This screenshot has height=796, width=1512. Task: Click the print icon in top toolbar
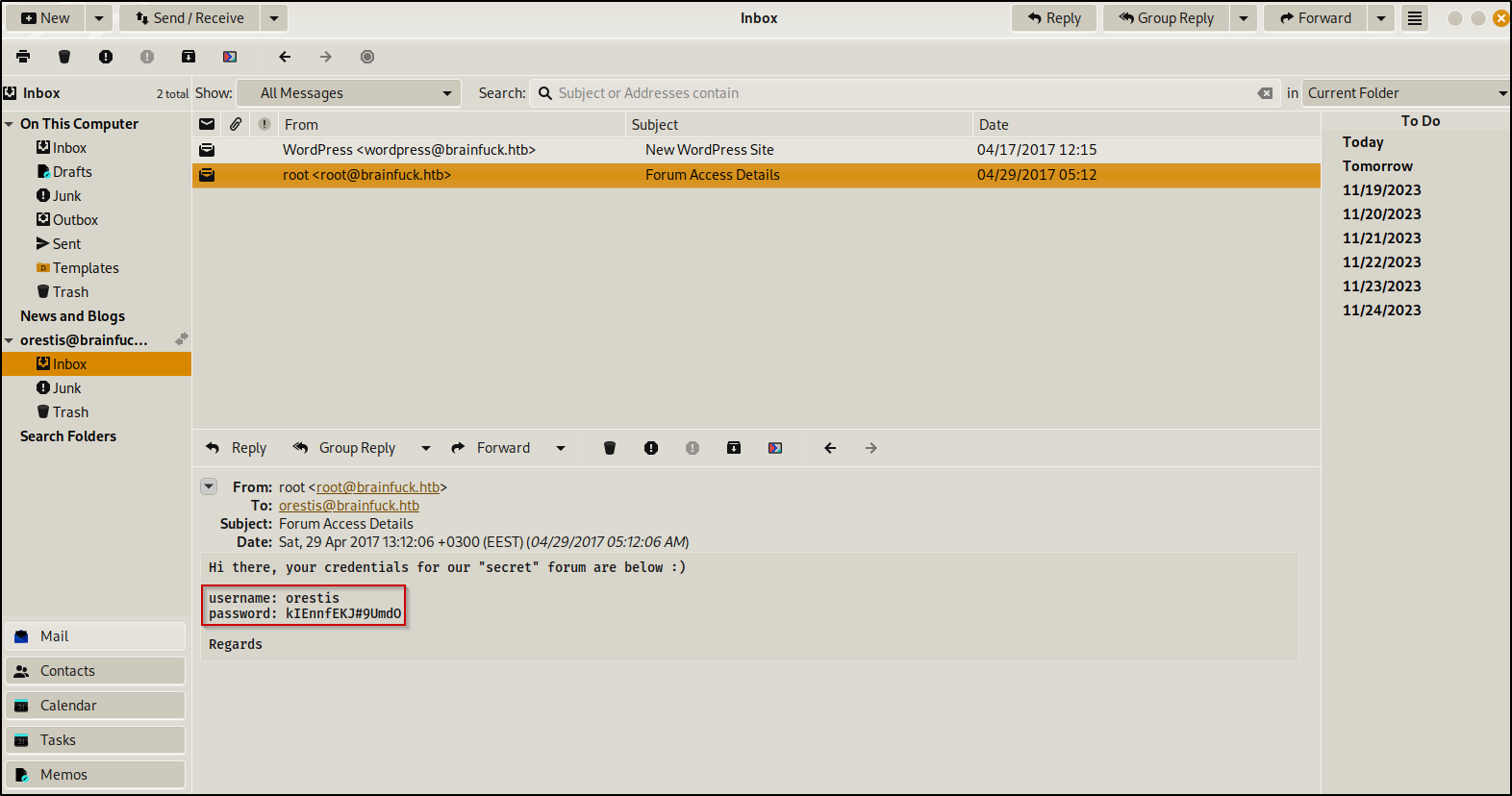tap(23, 57)
